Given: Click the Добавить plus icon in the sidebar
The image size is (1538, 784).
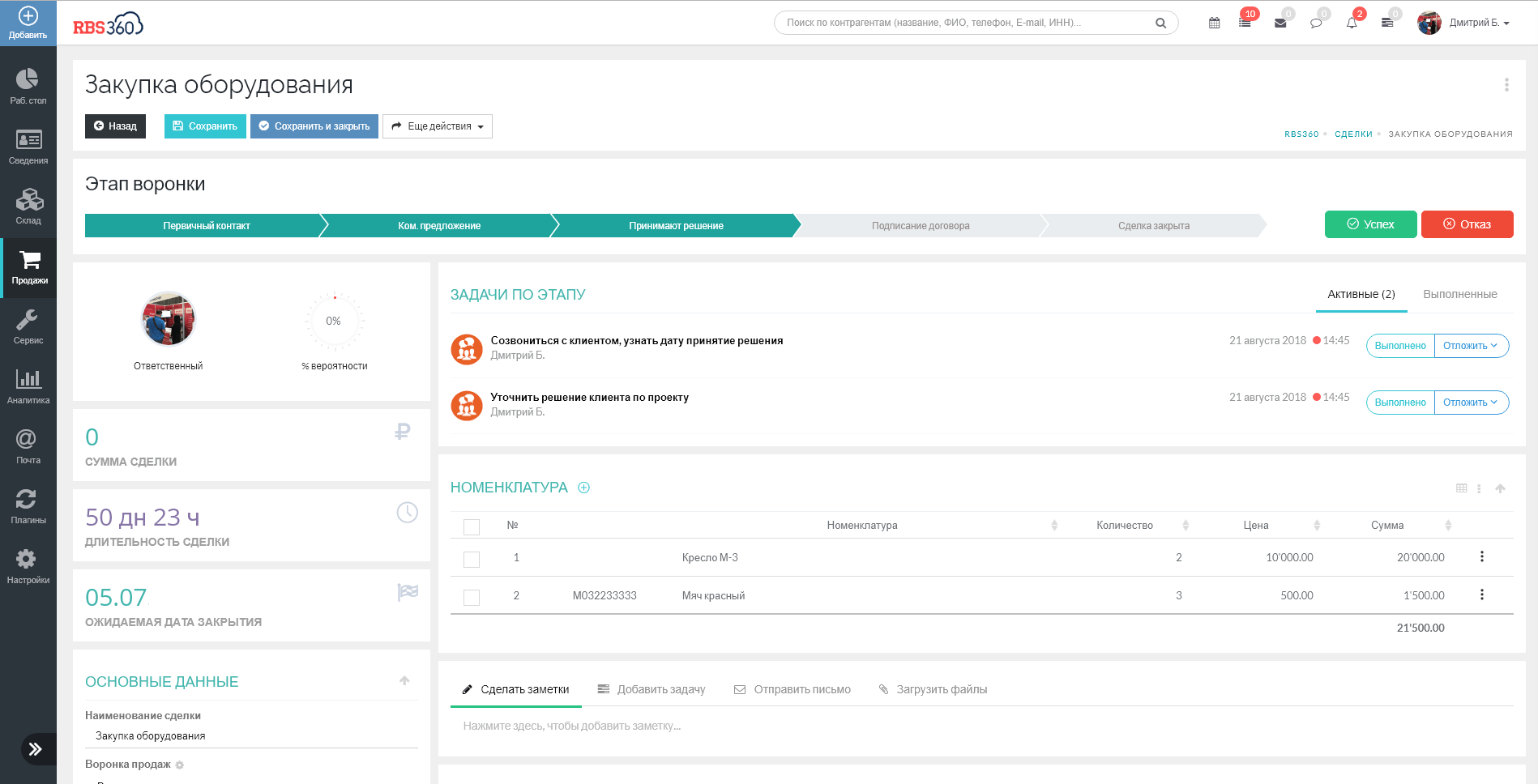Looking at the screenshot, I should [x=28, y=16].
